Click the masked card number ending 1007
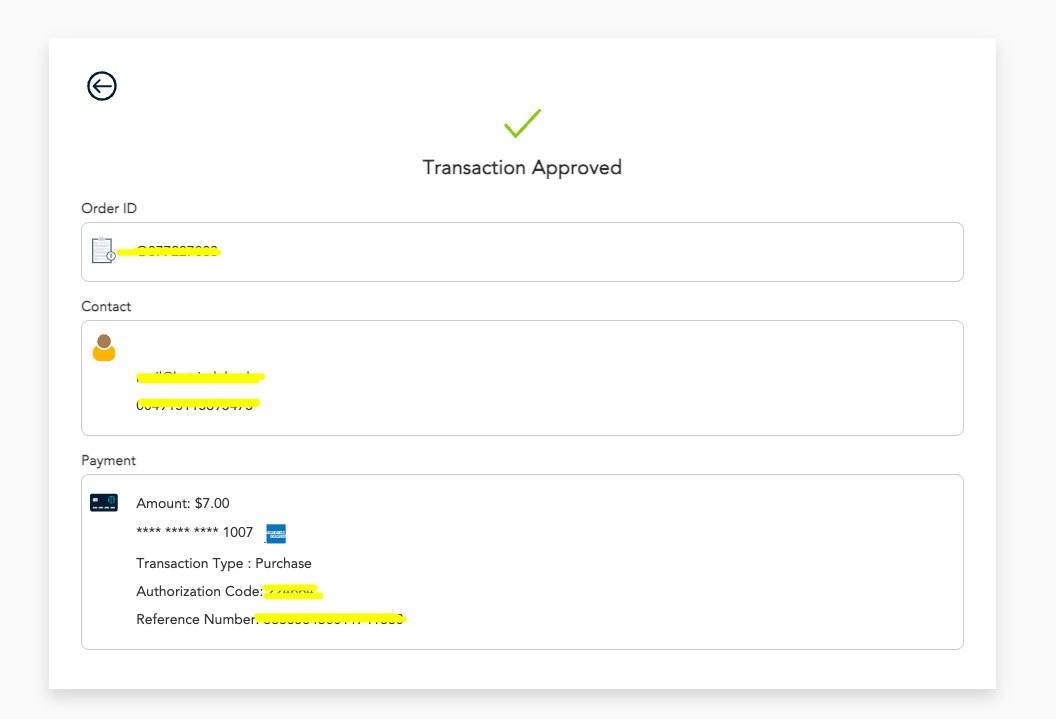 tap(195, 532)
